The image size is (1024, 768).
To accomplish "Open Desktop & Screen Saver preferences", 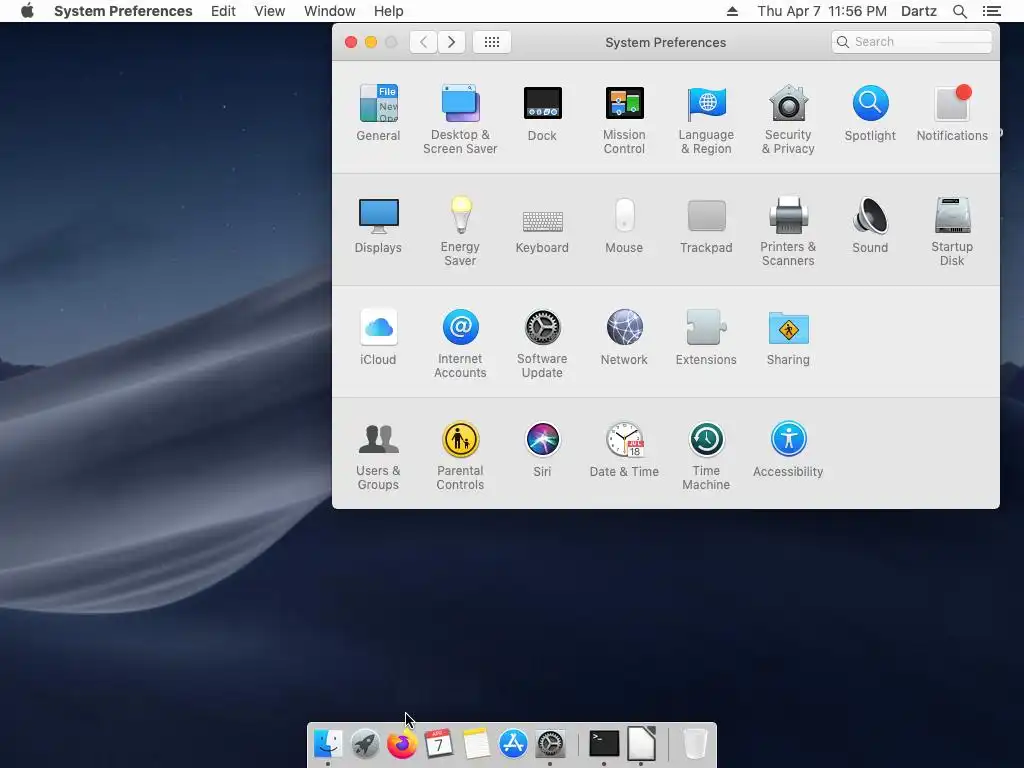I will tap(460, 119).
